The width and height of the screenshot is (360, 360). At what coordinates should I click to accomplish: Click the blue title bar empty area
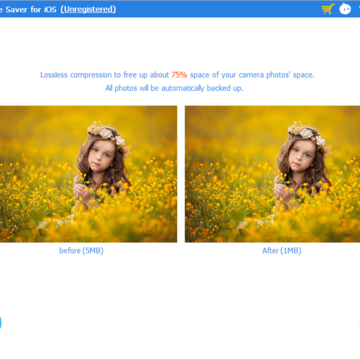point(217,9)
